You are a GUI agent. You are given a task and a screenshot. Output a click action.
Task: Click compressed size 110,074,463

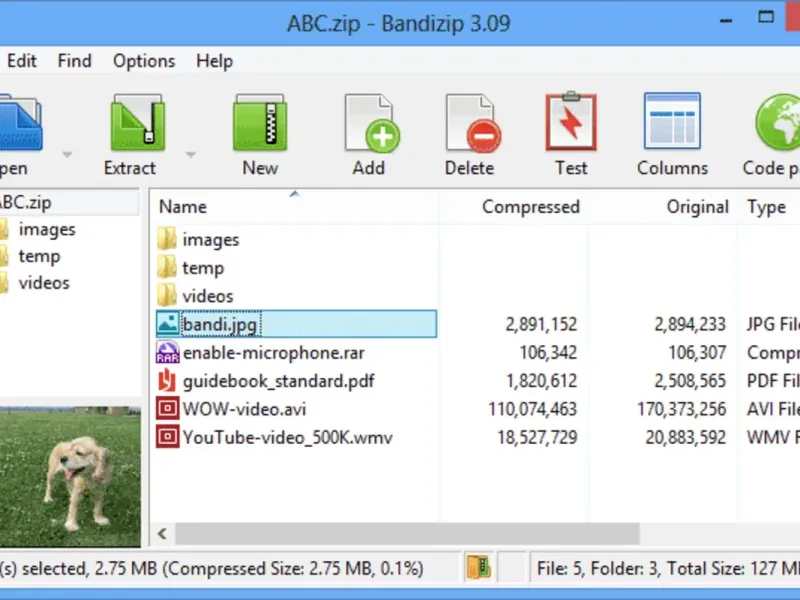coord(533,410)
